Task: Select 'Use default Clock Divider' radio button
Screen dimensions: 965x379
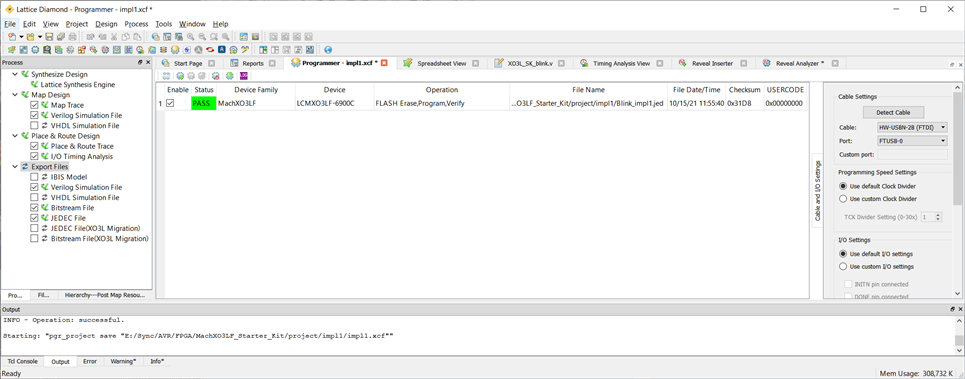Action: [x=843, y=186]
